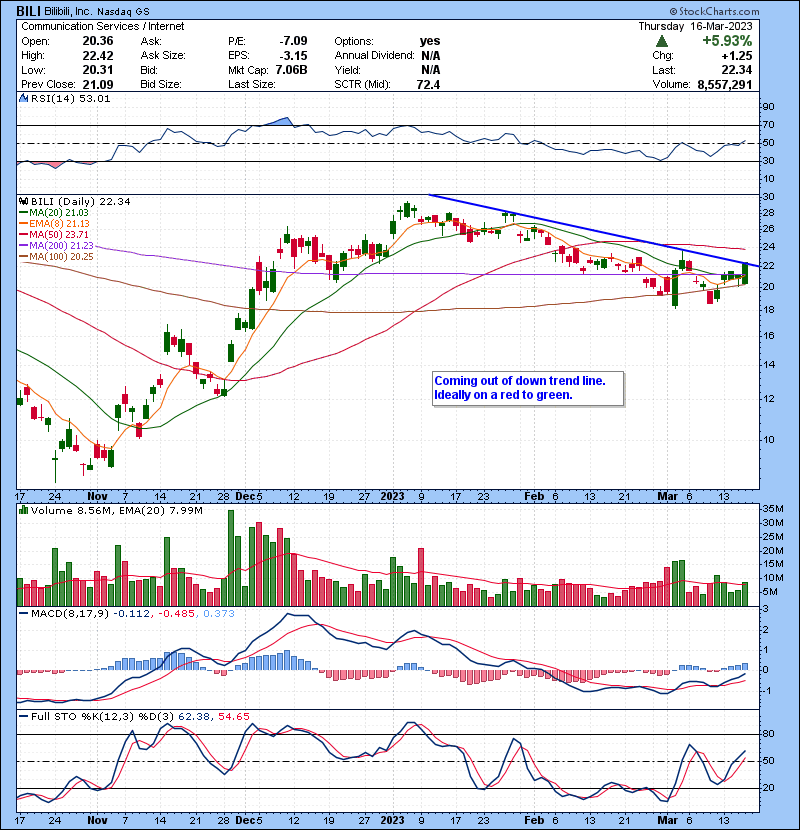The width and height of the screenshot is (800, 830).
Task: Click the Nov label on price panel axis
Action: click(x=97, y=497)
